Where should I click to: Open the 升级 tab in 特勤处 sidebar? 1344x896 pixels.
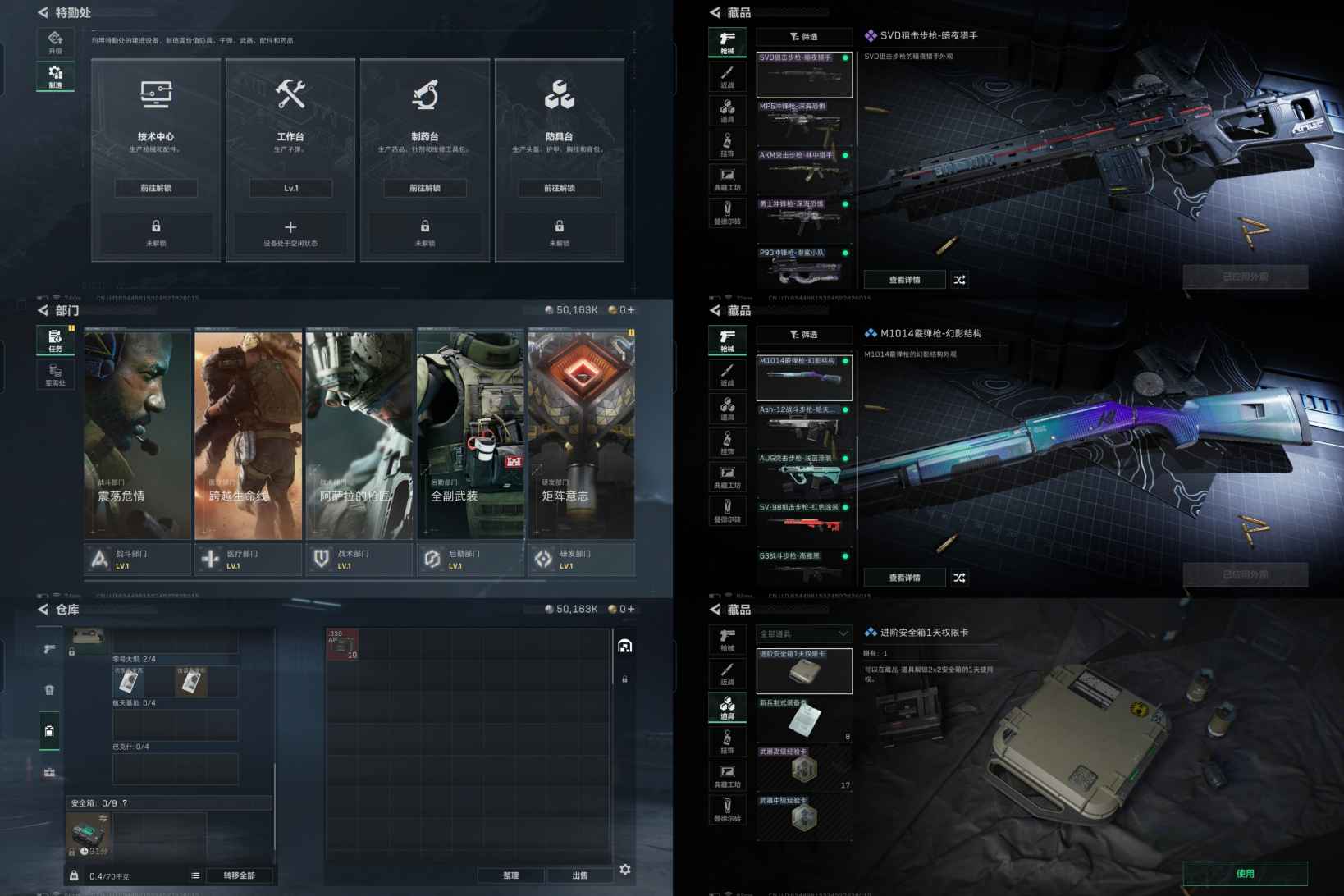[55, 42]
